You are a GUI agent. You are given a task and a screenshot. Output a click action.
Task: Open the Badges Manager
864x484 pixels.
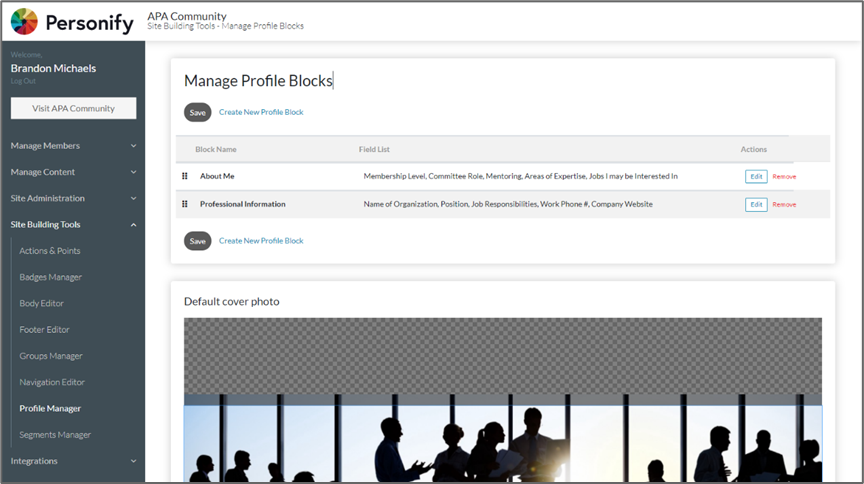coord(51,277)
